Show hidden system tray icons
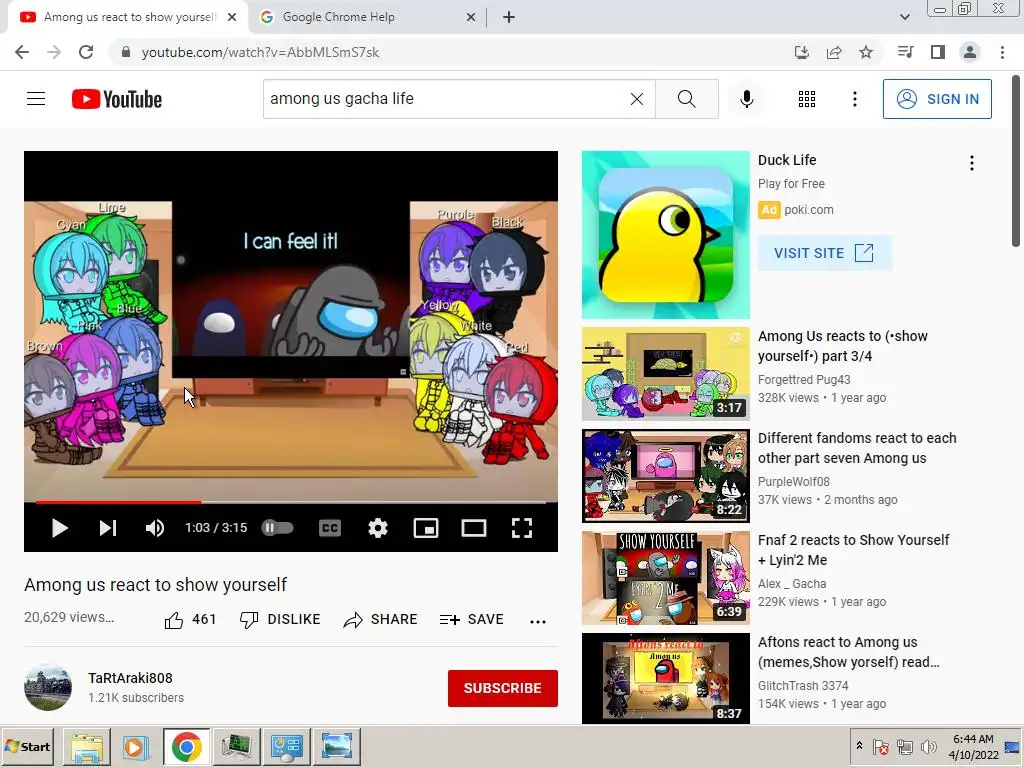 (x=859, y=746)
